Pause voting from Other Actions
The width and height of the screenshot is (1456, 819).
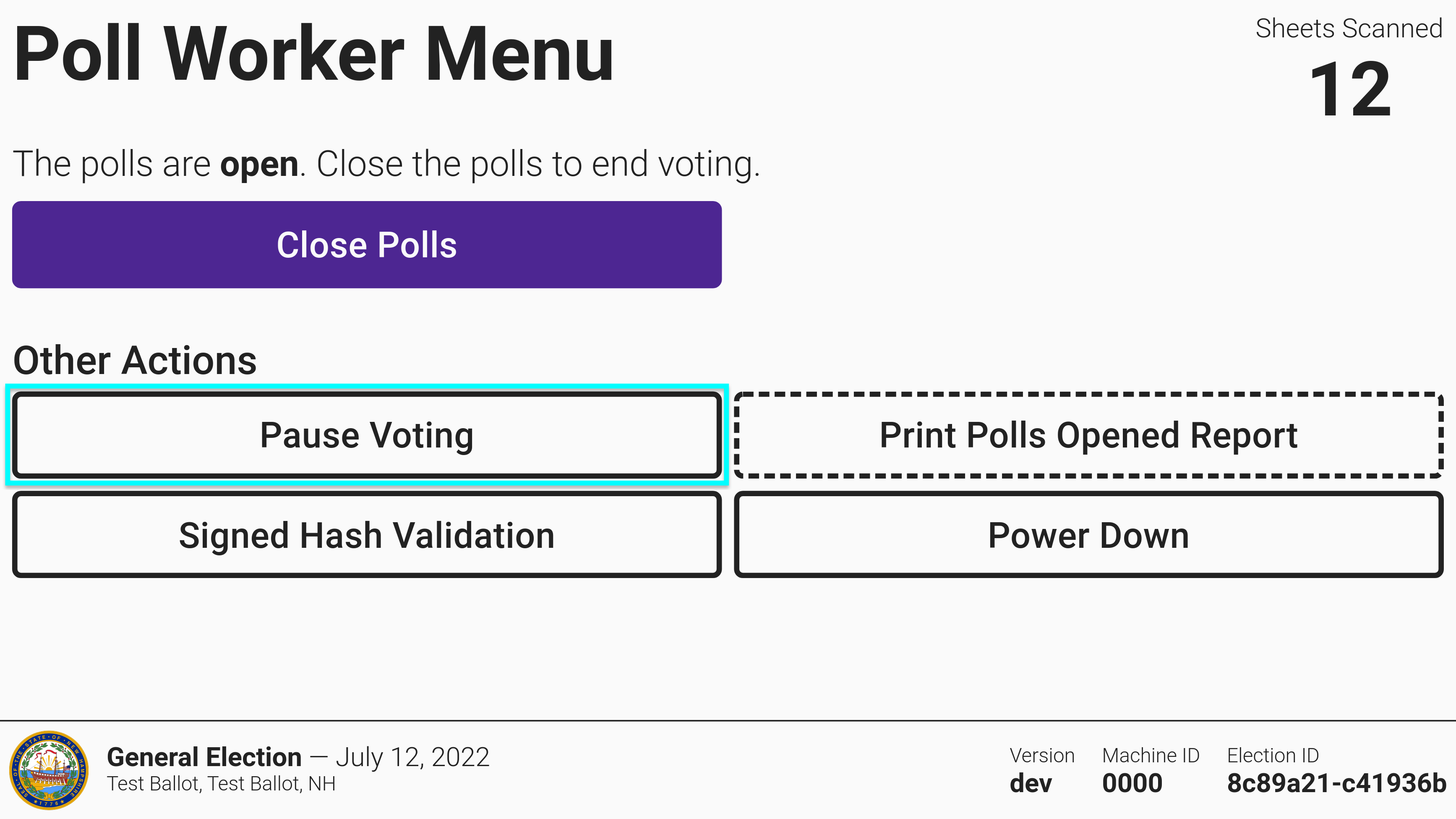(366, 435)
